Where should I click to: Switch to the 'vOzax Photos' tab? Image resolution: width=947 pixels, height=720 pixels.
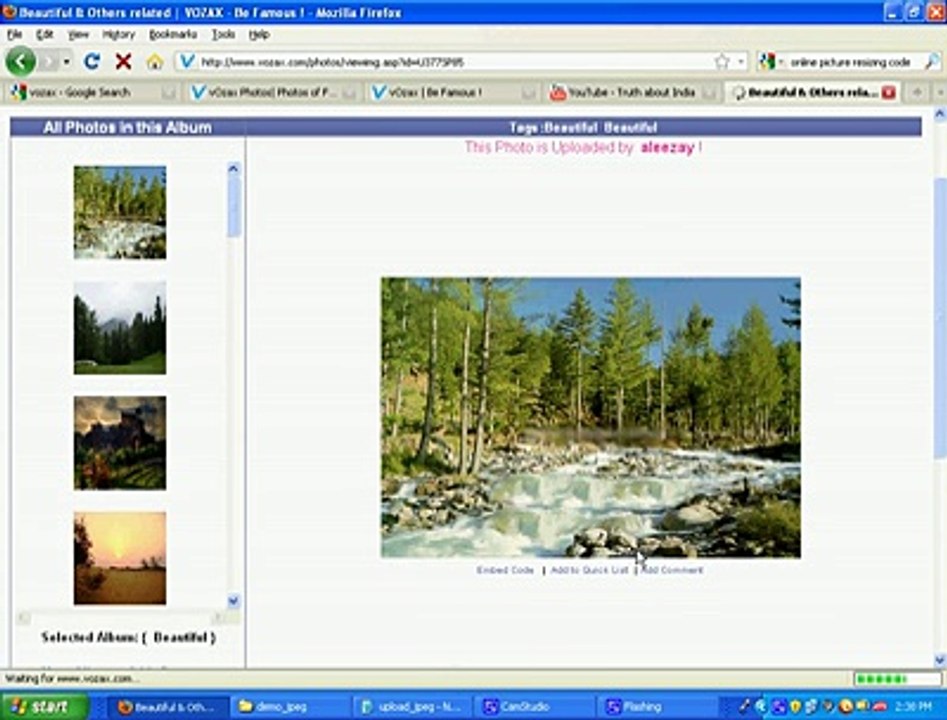[272, 92]
